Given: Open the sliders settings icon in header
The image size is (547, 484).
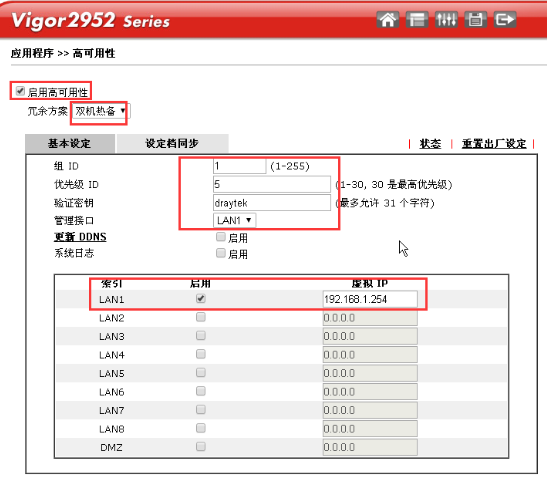Looking at the screenshot, I should pos(446,20).
